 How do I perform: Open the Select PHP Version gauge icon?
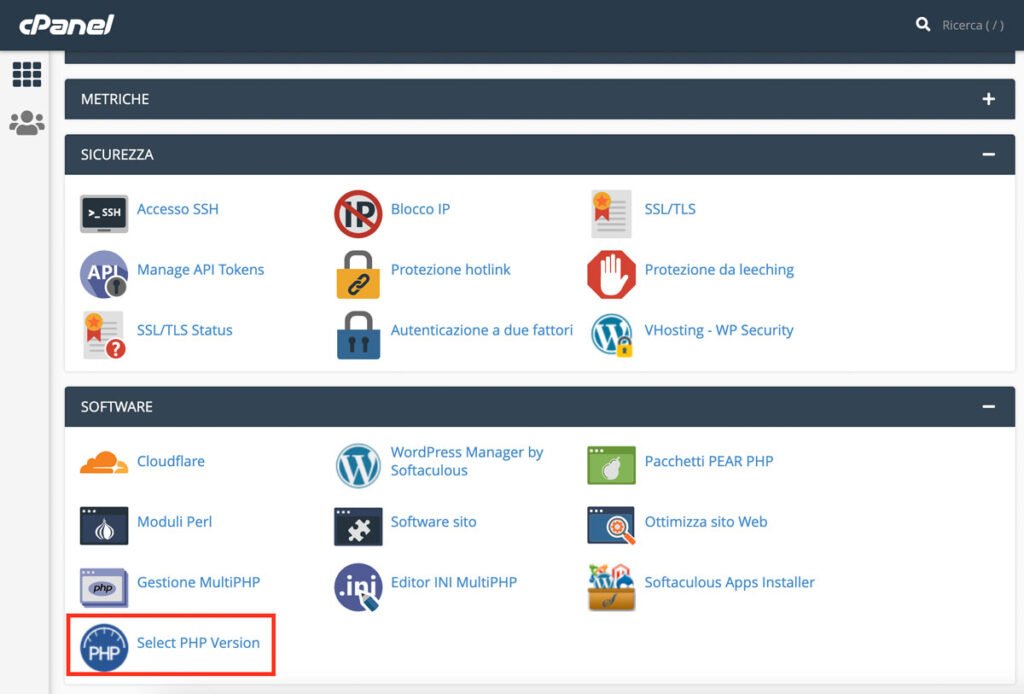click(104, 648)
